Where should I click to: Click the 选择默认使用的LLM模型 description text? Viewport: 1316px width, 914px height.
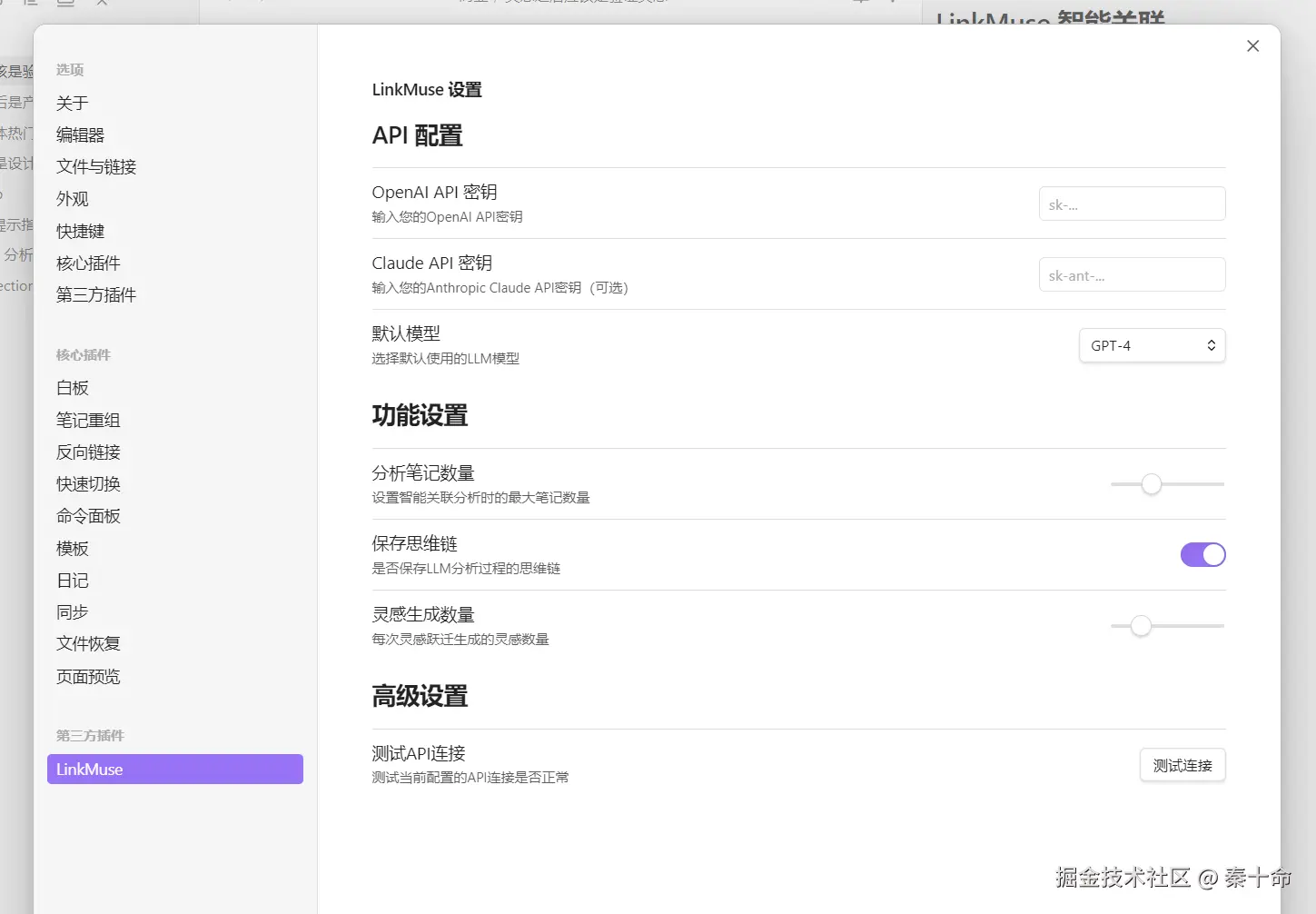tap(445, 358)
